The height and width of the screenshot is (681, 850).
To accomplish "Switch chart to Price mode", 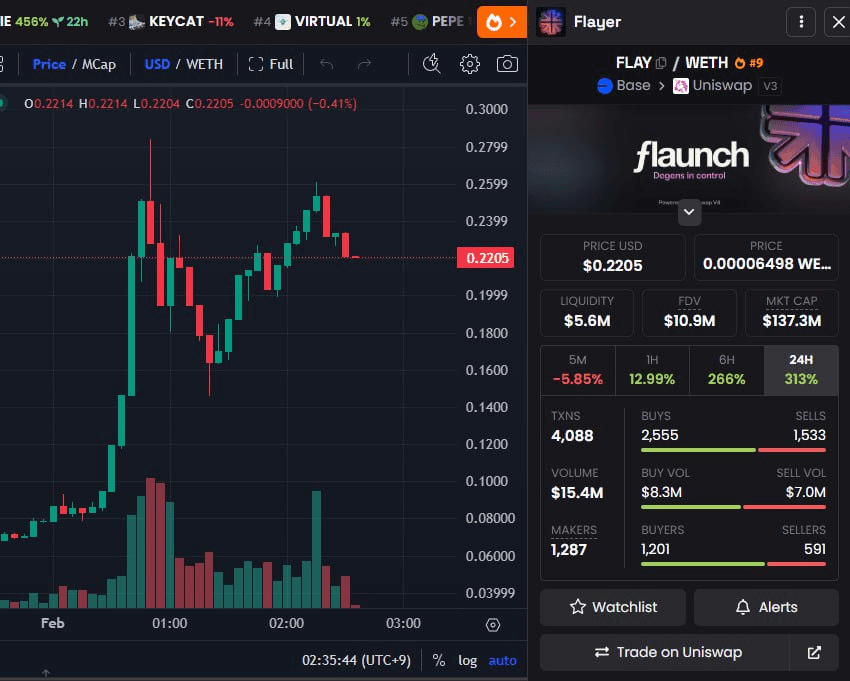I will click(49, 64).
